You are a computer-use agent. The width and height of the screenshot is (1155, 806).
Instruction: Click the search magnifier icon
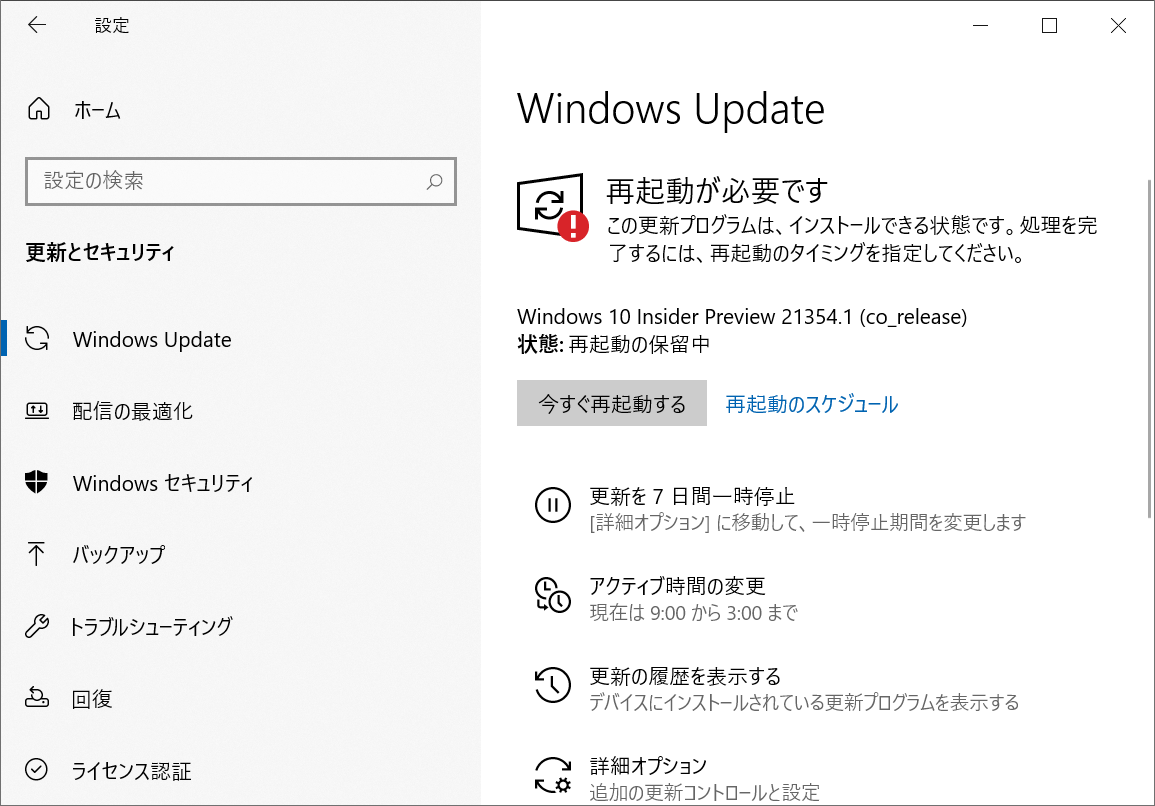[x=435, y=181]
